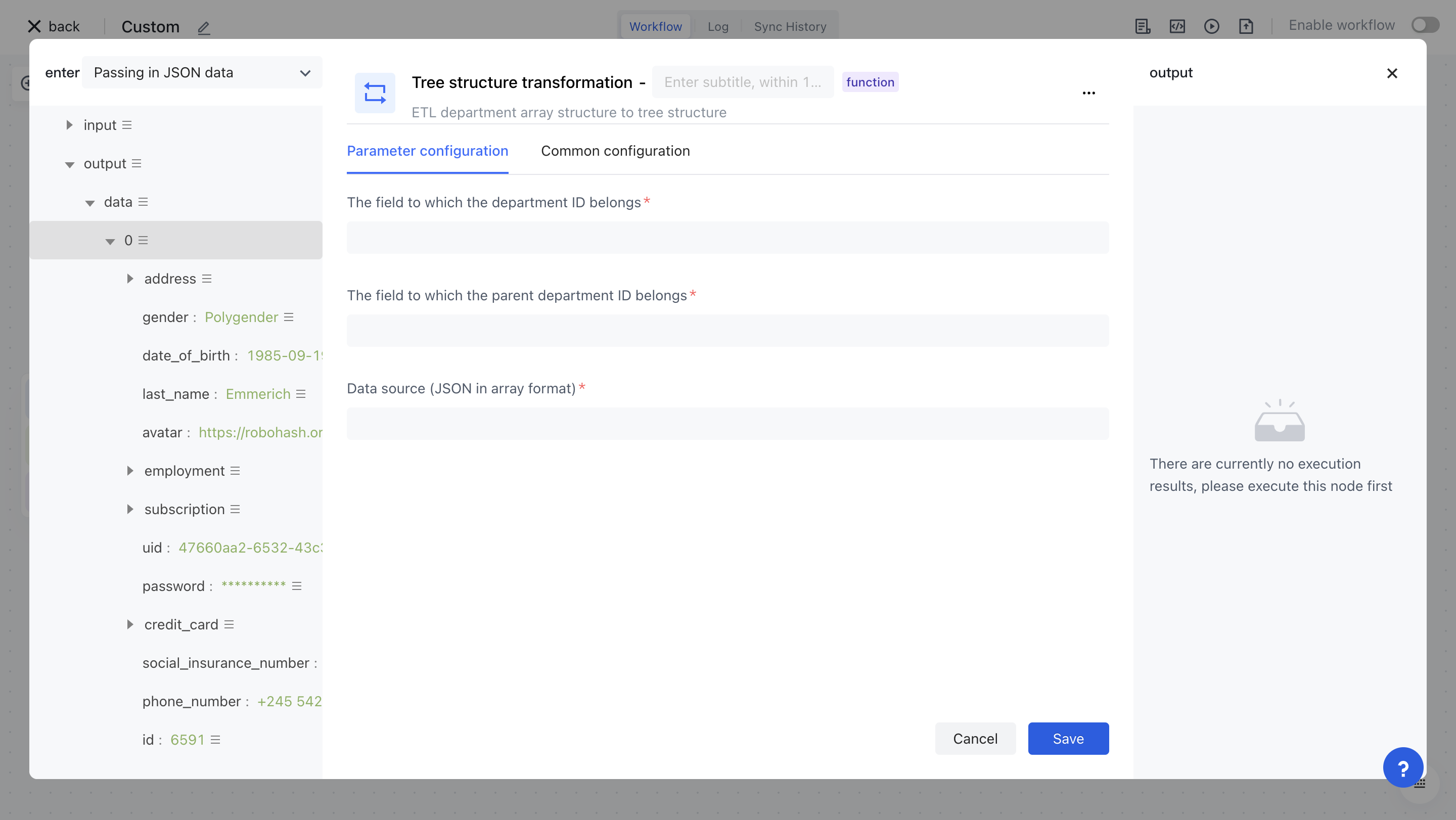Image resolution: width=1456 pixels, height=820 pixels.
Task: Expand the address tree node
Action: click(x=129, y=279)
